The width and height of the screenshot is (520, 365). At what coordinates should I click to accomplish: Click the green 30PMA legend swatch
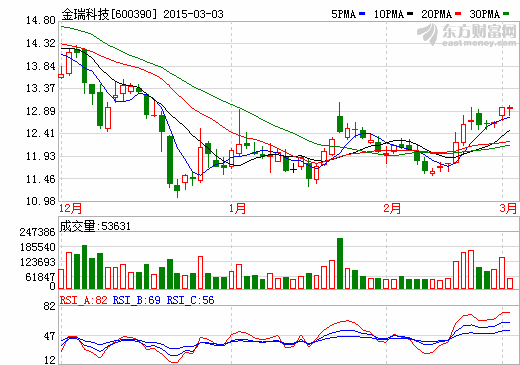pyautogui.click(x=506, y=14)
